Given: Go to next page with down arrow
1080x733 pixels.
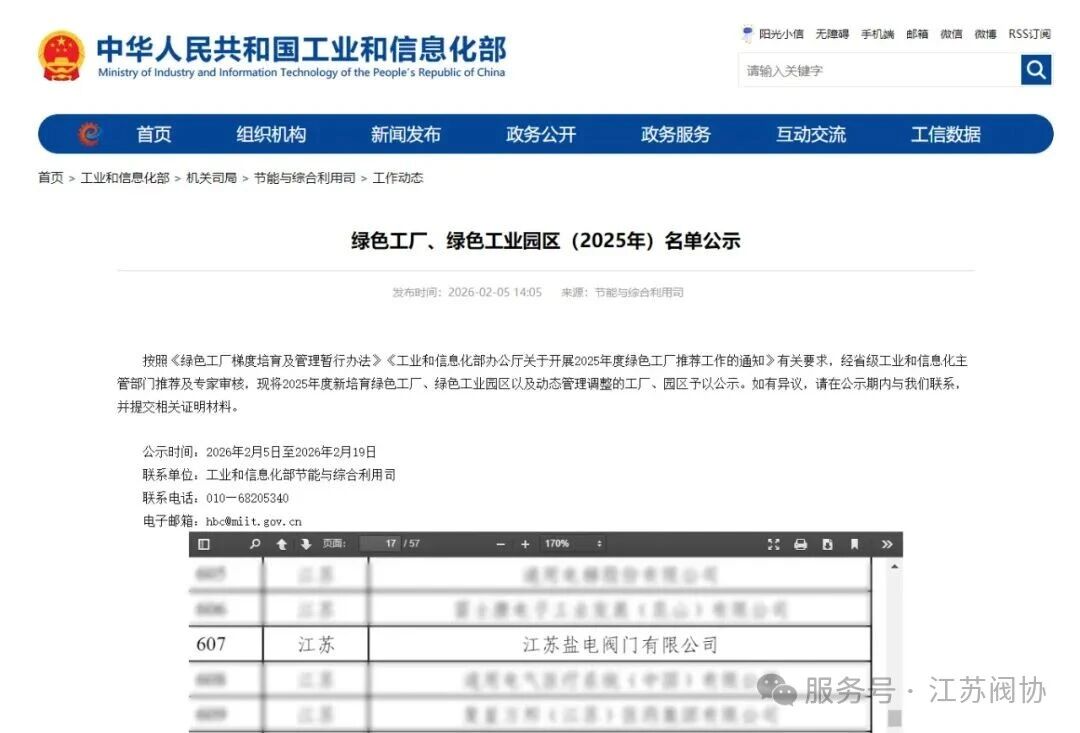Looking at the screenshot, I should pyautogui.click(x=302, y=544).
